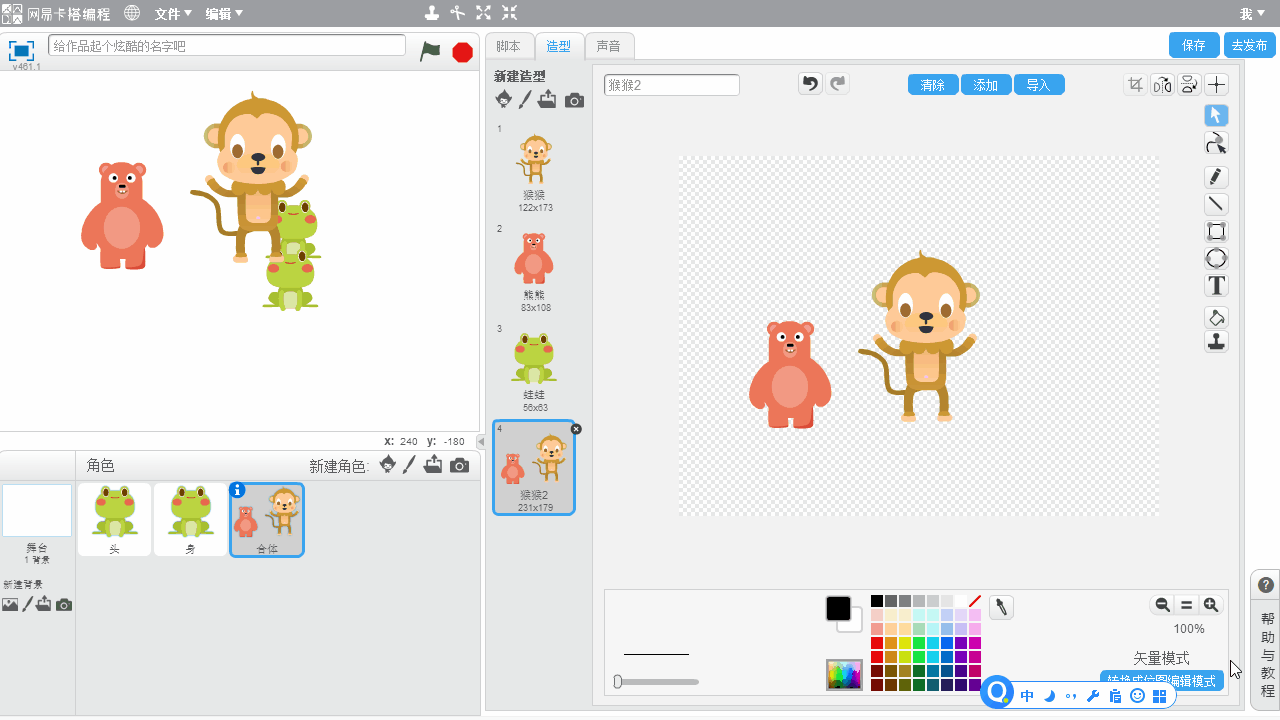The image size is (1280, 720).
Task: Select the grow sprite tool in top bar
Action: (484, 13)
